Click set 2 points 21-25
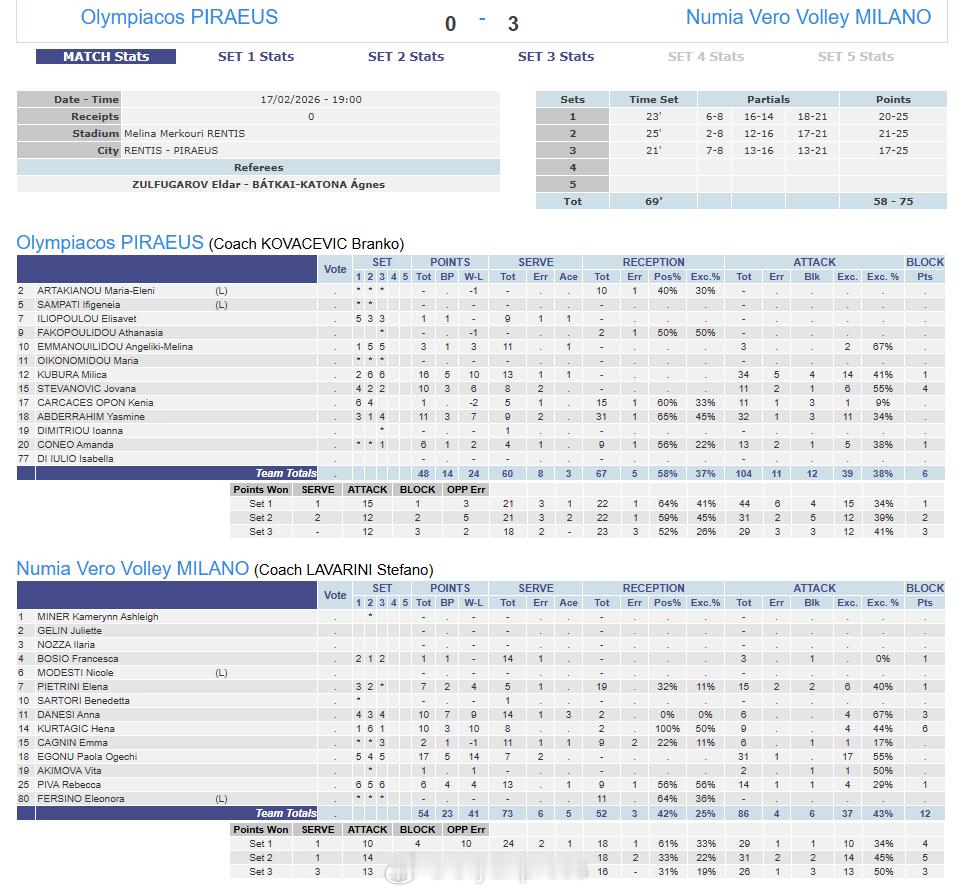Screen dimensions: 976x894 tap(893, 133)
